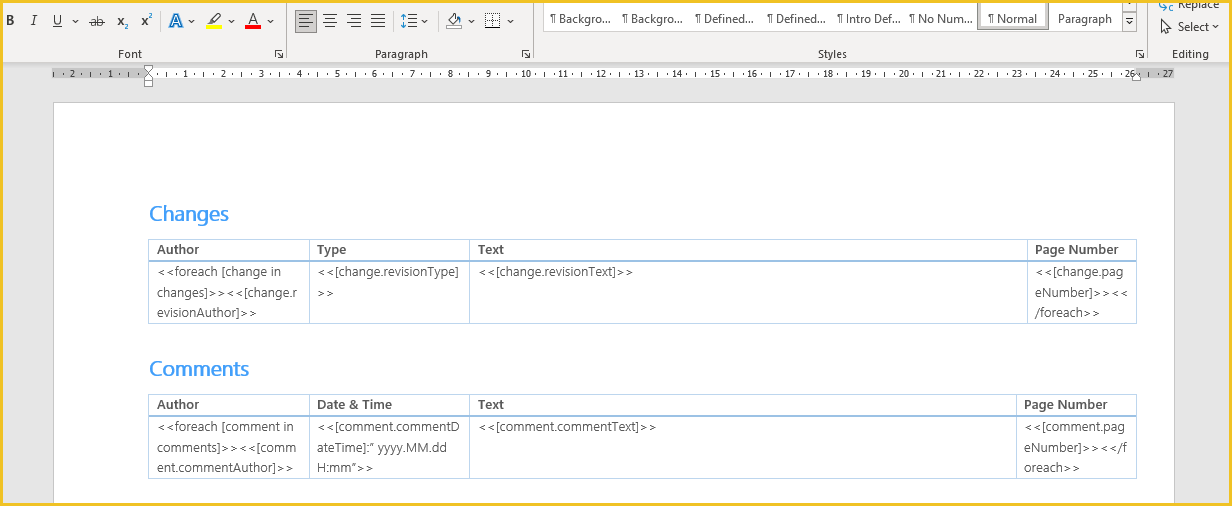
Task: Click the Font group label
Action: pyautogui.click(x=130, y=54)
